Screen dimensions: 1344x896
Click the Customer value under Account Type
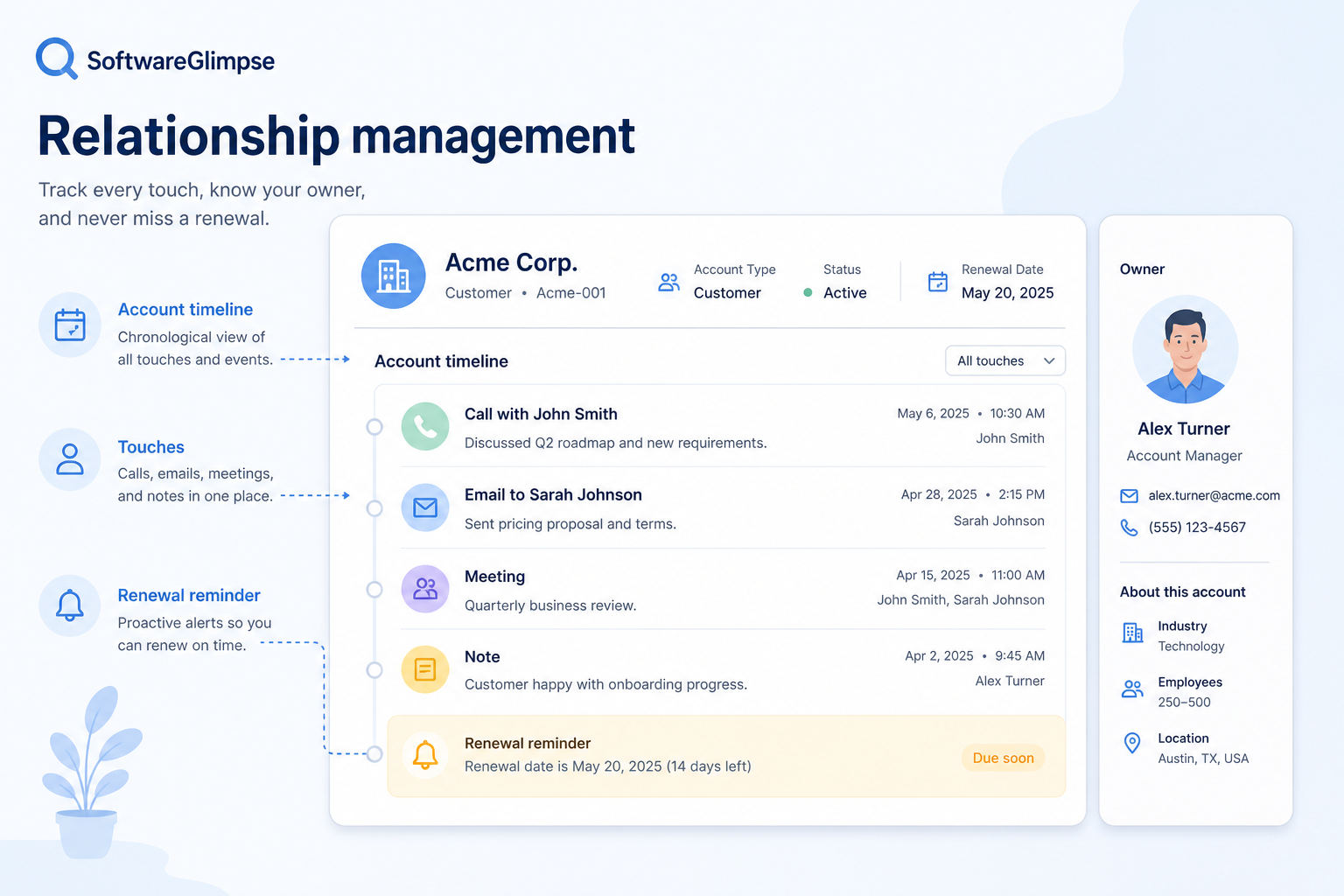pyautogui.click(x=727, y=293)
